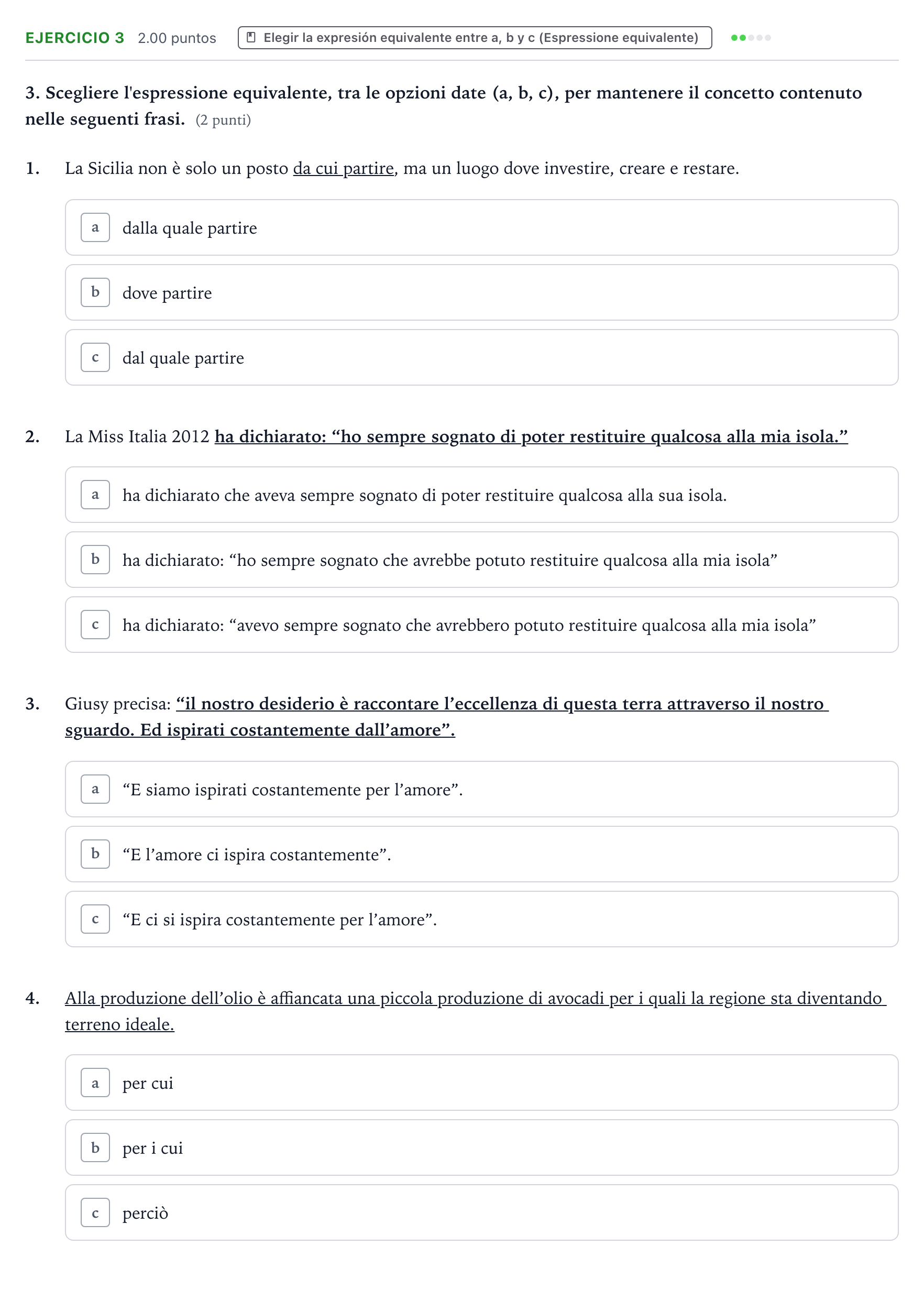Click the difficulty dots indicator
This screenshot has height=1290, width=924.
tap(751, 38)
